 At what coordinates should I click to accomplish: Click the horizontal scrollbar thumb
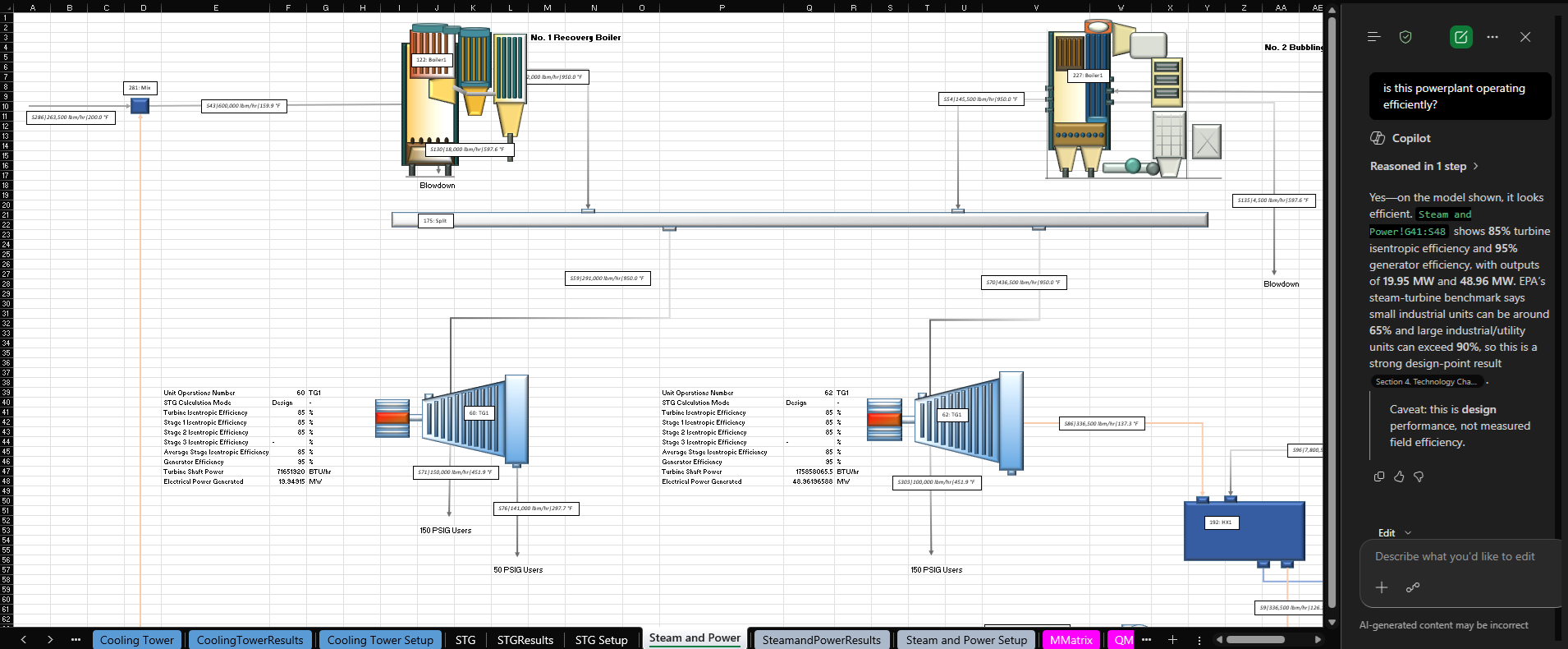point(1255,640)
